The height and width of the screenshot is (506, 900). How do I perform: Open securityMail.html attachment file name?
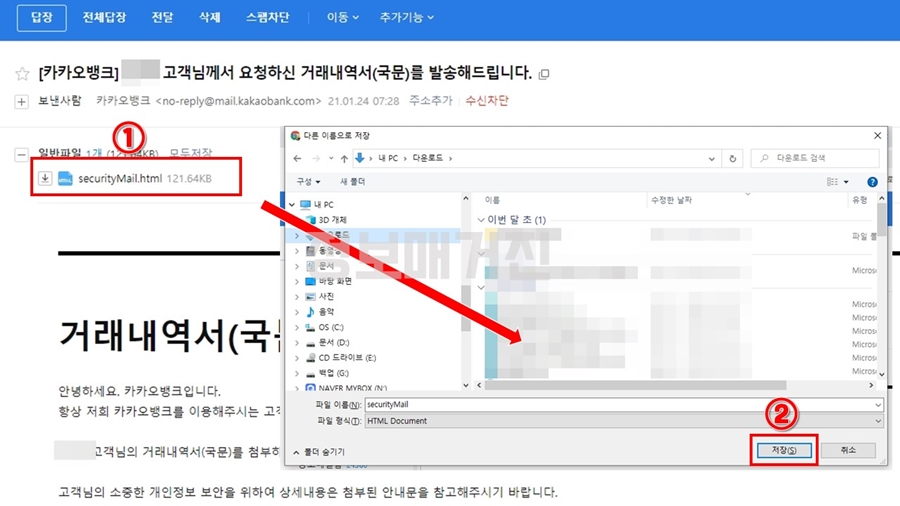pyautogui.click(x=120, y=178)
